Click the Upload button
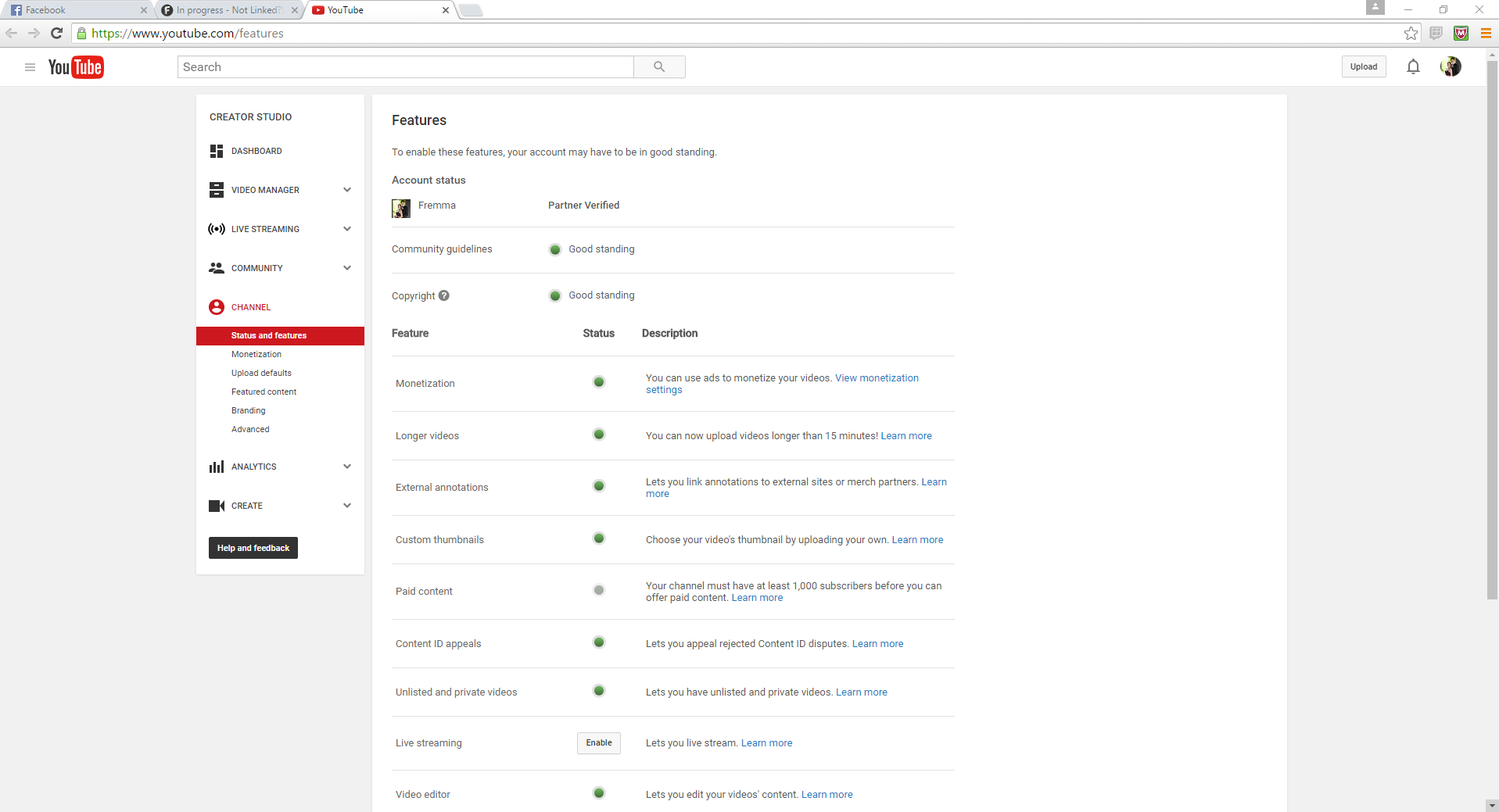 1364,66
